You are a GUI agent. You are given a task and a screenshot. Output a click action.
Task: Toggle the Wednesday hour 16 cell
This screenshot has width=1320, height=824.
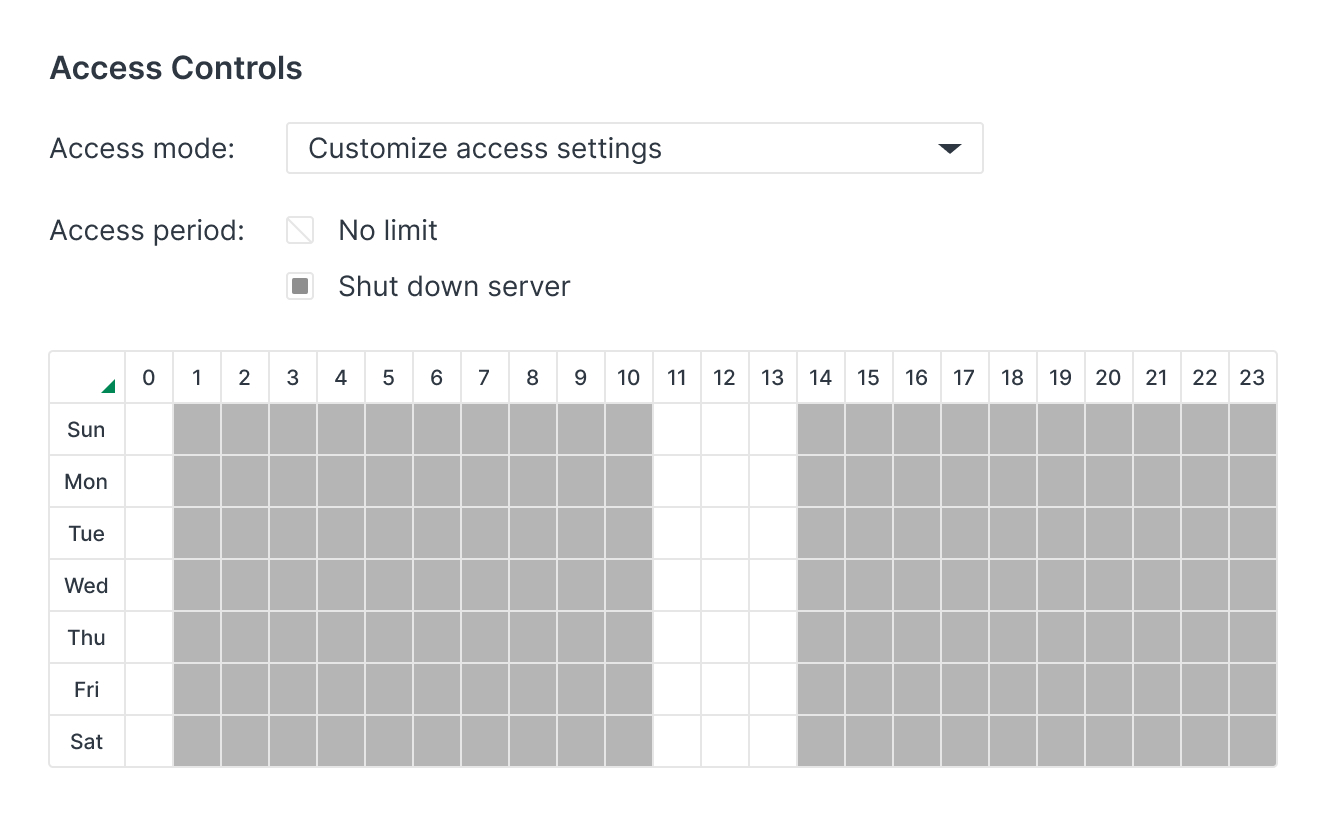pyautogui.click(x=917, y=586)
